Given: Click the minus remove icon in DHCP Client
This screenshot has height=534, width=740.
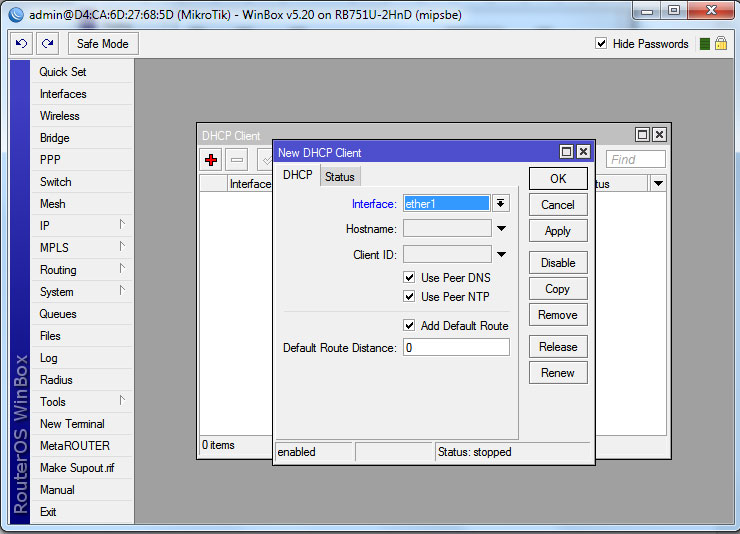Looking at the screenshot, I should click(x=237, y=160).
